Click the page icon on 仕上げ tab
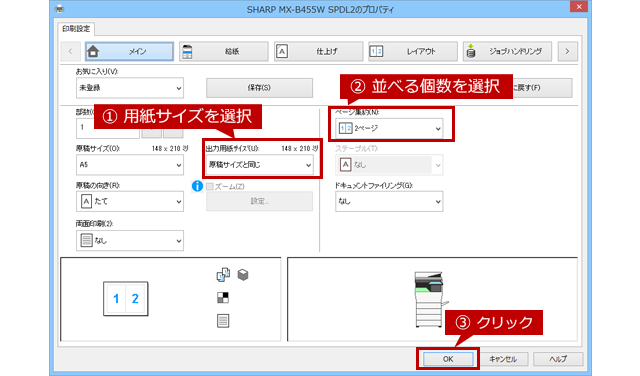 point(282,51)
